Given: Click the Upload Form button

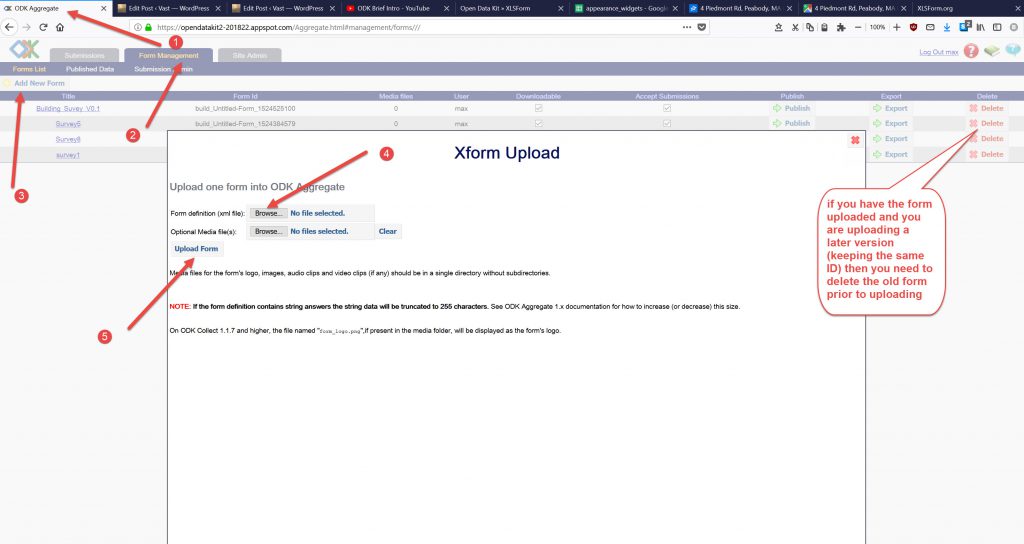Looking at the screenshot, I should coord(196,249).
